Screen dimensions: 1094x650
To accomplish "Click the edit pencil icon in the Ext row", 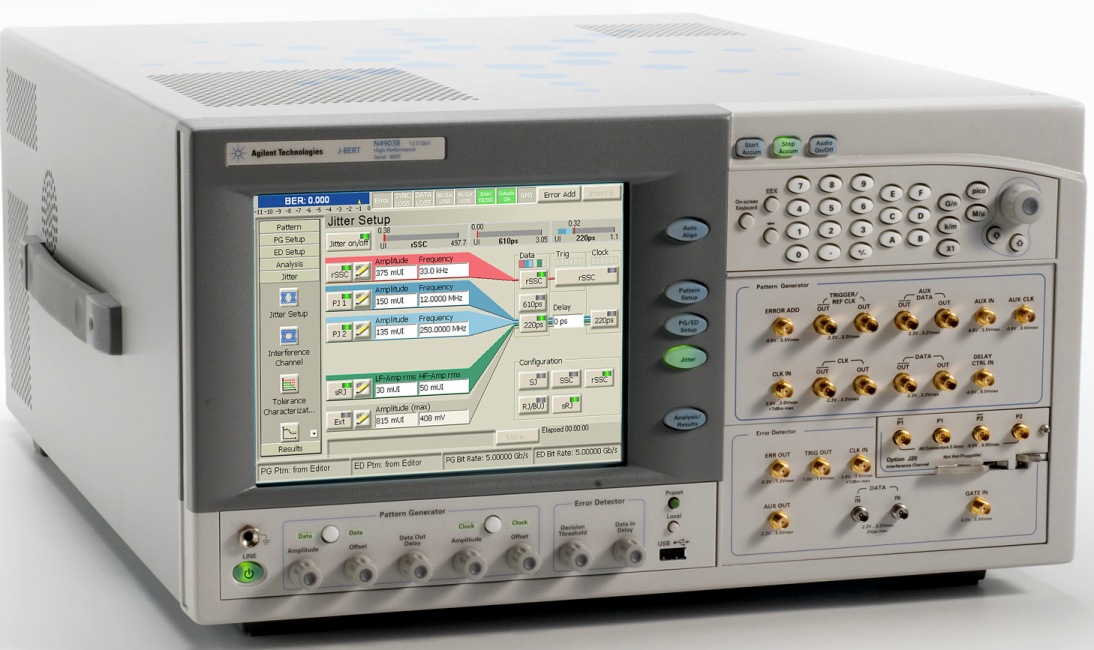I will 361,418.
